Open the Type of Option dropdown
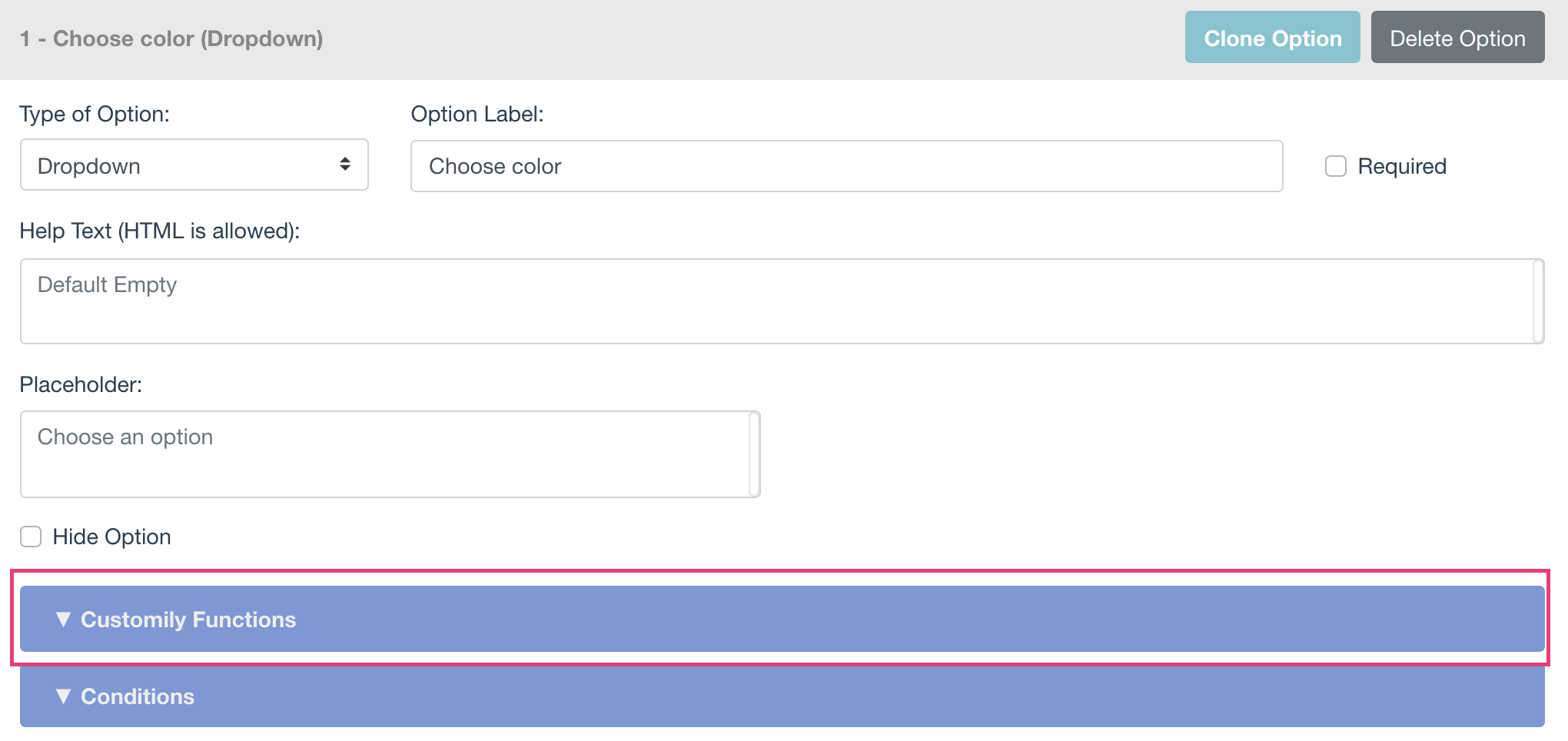1568x741 pixels. point(194,165)
